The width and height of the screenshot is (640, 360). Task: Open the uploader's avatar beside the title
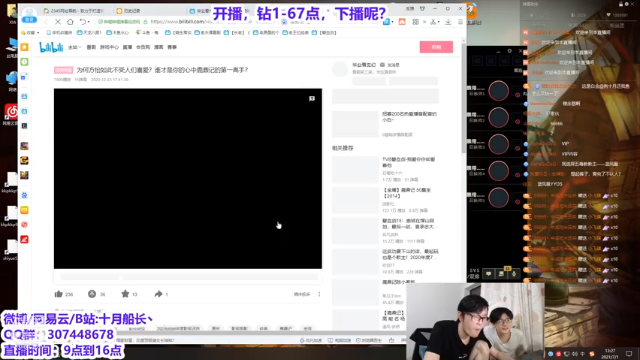click(340, 69)
